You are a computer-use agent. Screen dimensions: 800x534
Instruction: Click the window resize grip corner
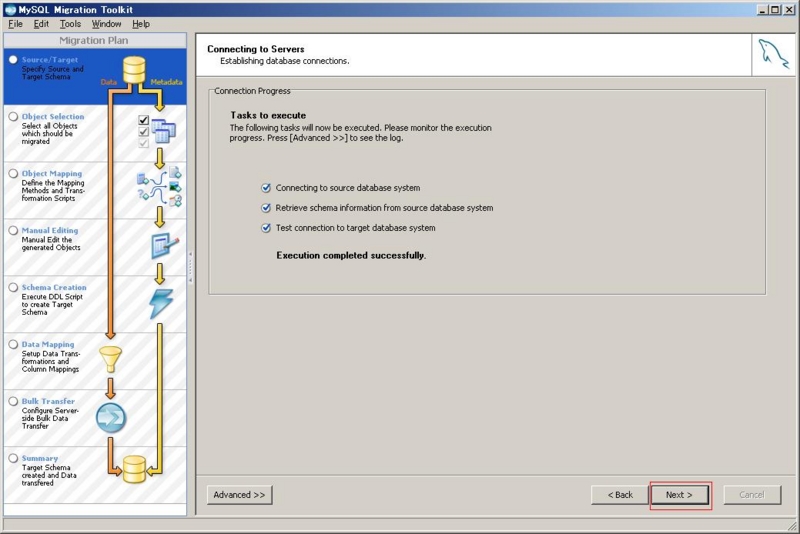[x=792, y=526]
